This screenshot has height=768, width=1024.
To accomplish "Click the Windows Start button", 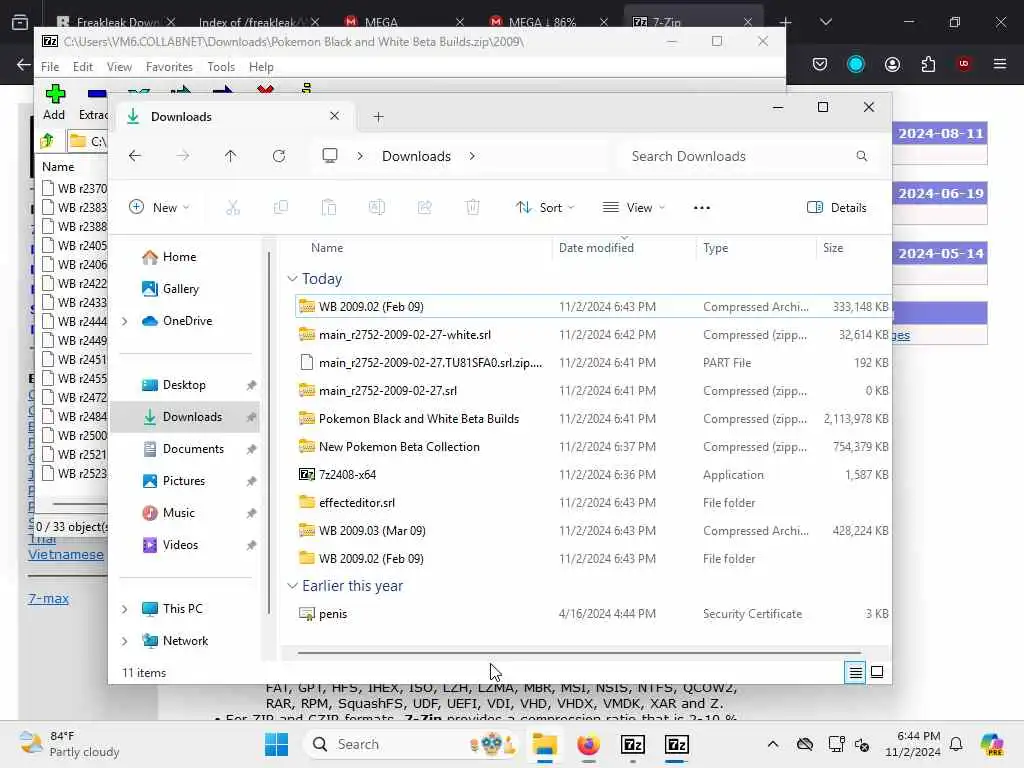I will coord(277,744).
